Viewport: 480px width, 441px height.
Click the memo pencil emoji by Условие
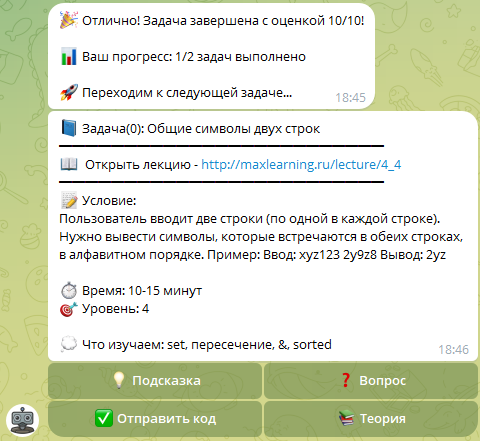coord(69,200)
